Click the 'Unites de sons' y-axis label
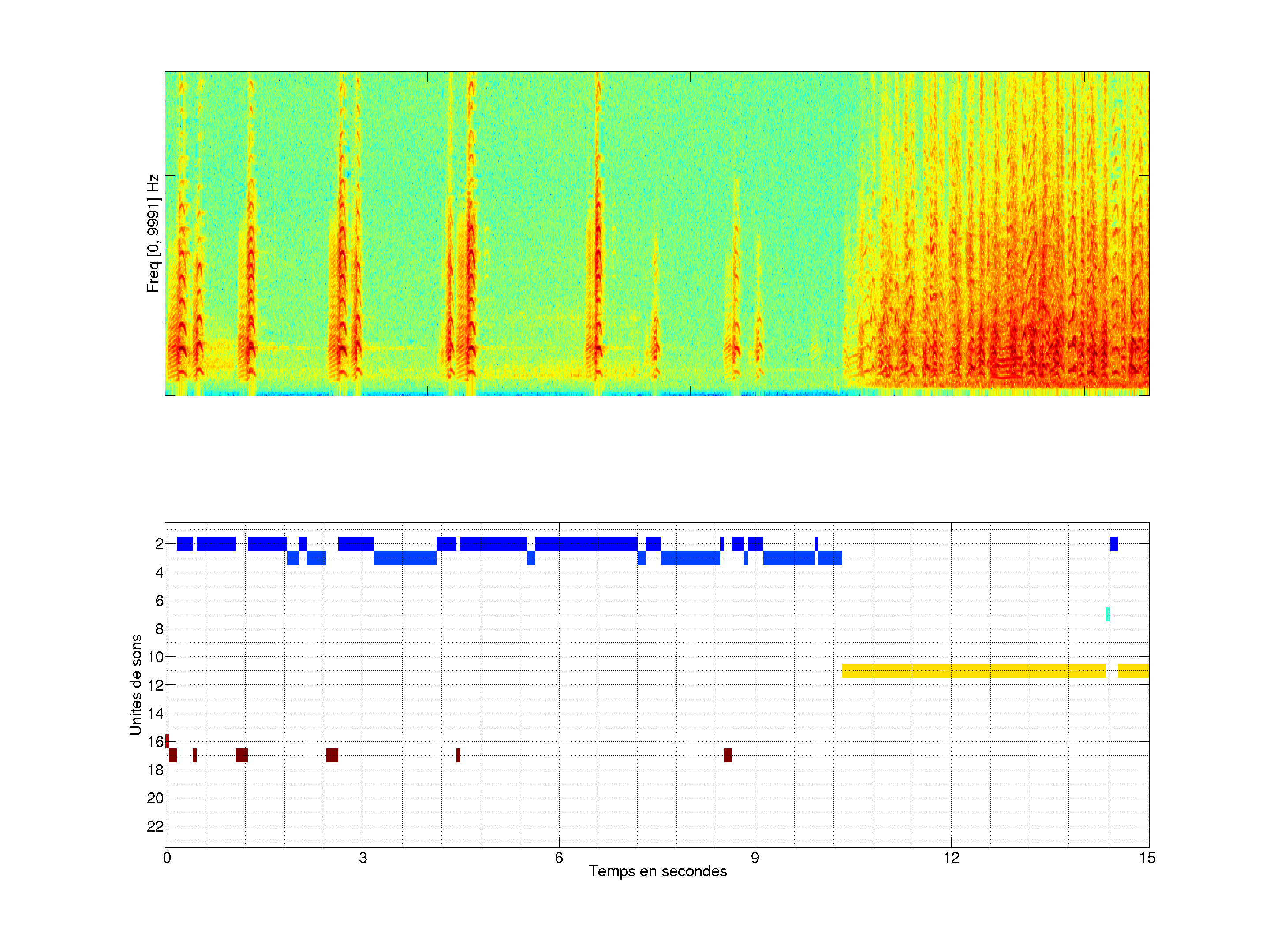The width and height of the screenshot is (1270, 952). pyautogui.click(x=135, y=684)
